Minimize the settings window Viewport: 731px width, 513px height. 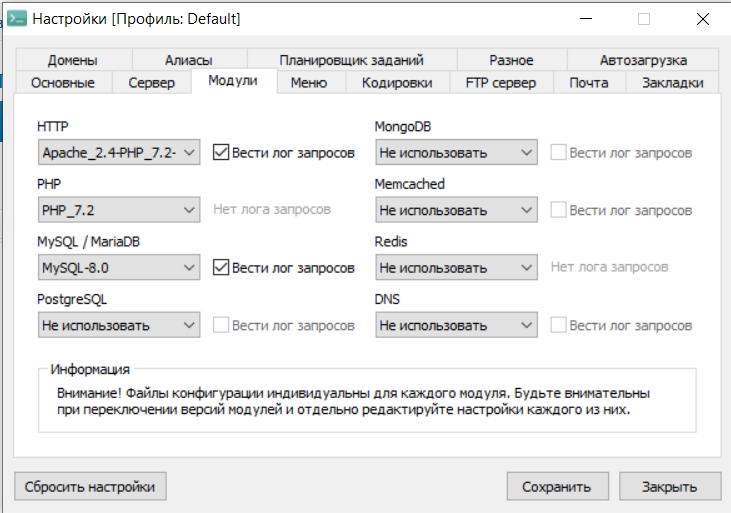click(x=590, y=19)
